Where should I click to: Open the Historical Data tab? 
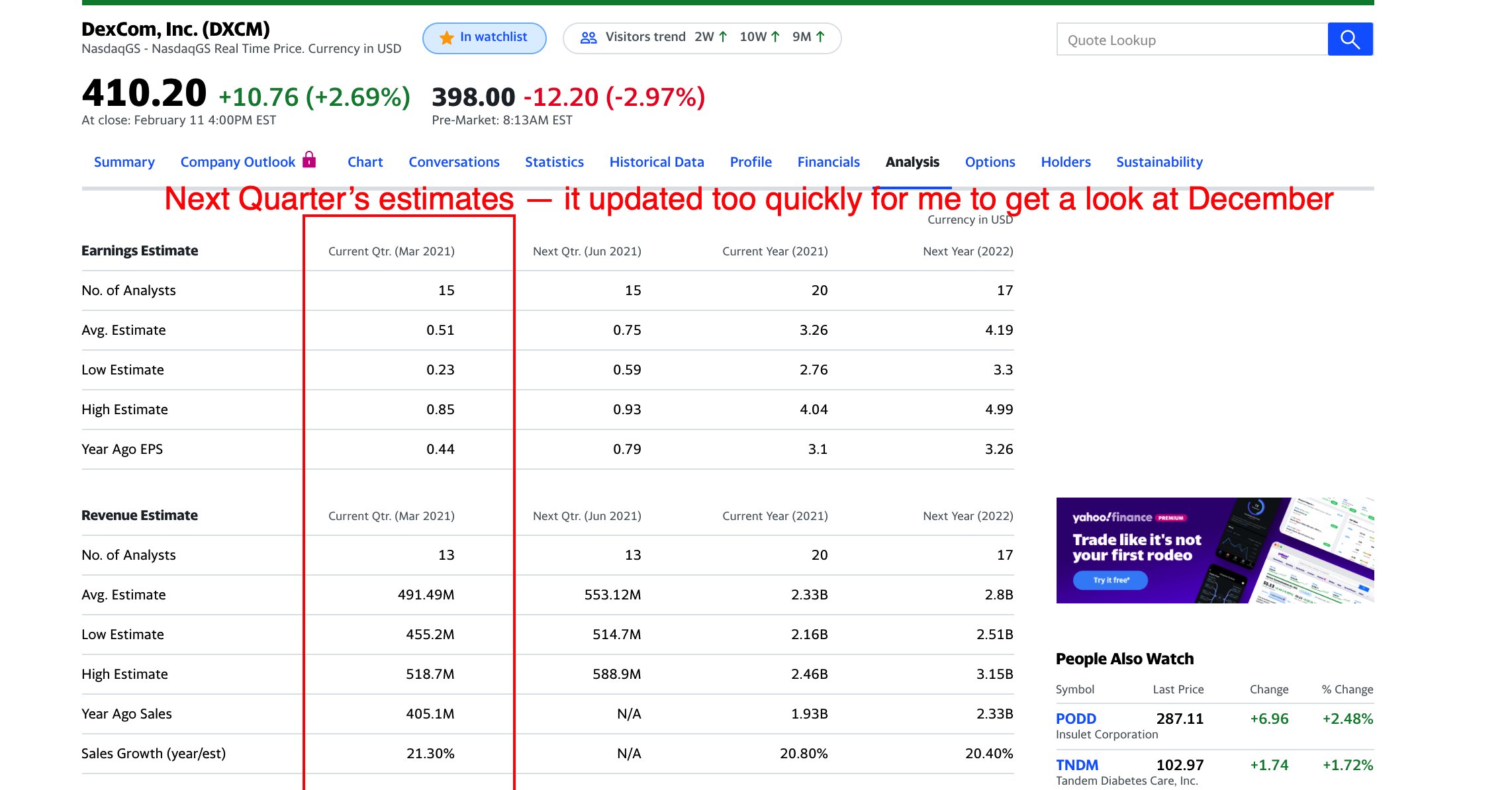click(x=657, y=162)
